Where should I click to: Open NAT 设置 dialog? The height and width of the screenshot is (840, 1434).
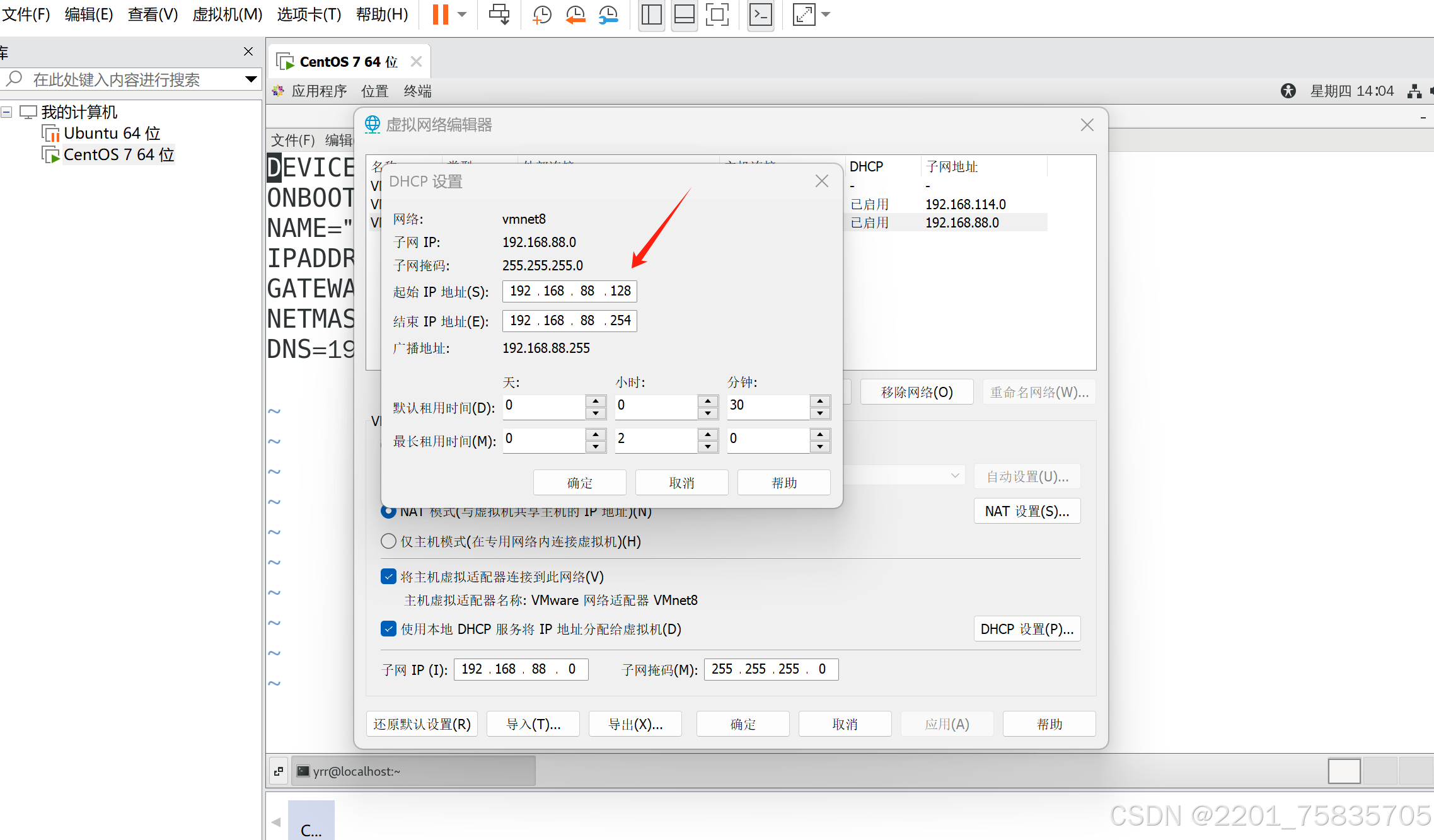[1027, 510]
